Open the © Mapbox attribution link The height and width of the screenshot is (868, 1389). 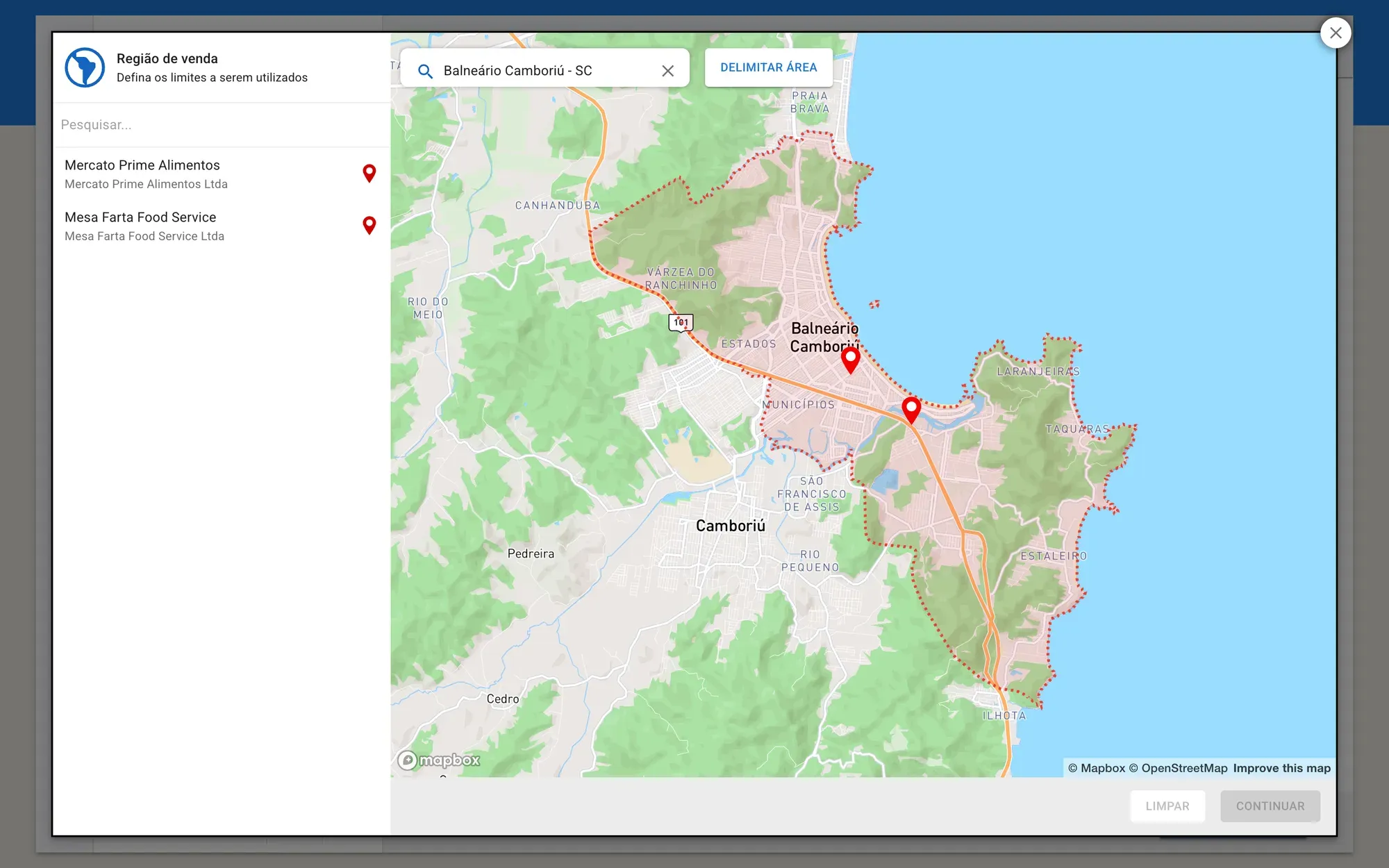pos(1097,768)
